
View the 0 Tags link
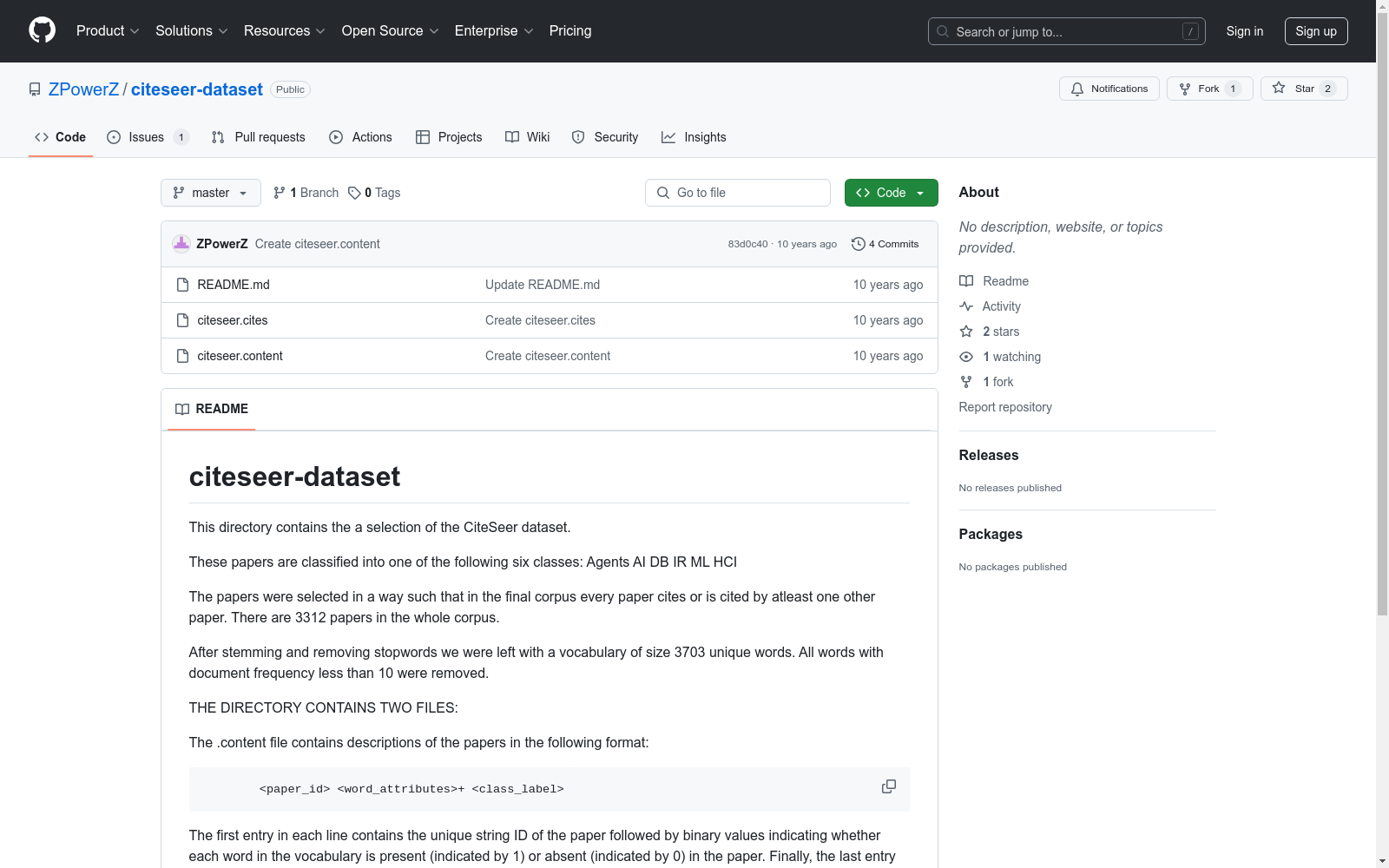point(374,193)
